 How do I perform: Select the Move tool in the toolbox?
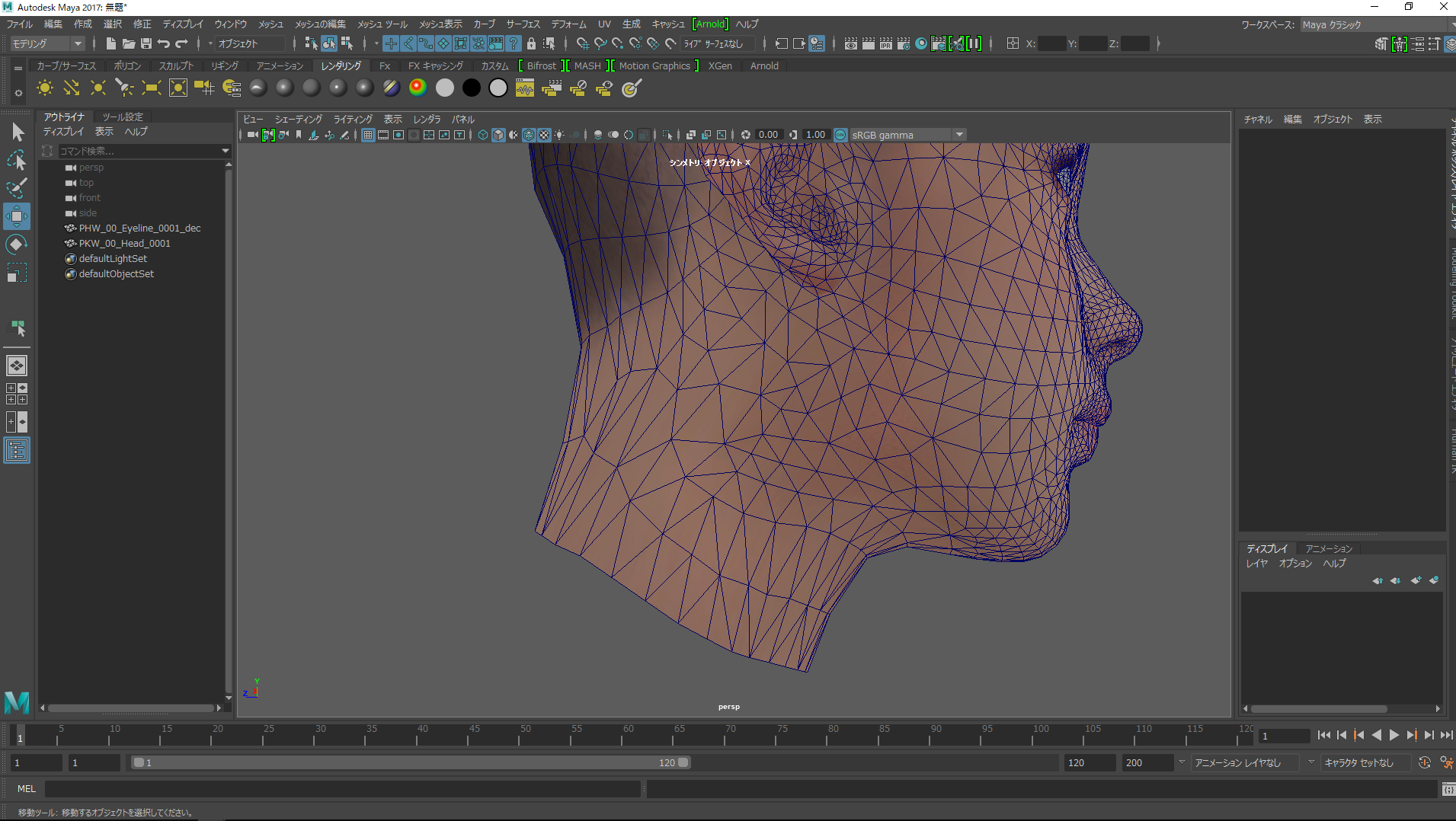click(17, 216)
